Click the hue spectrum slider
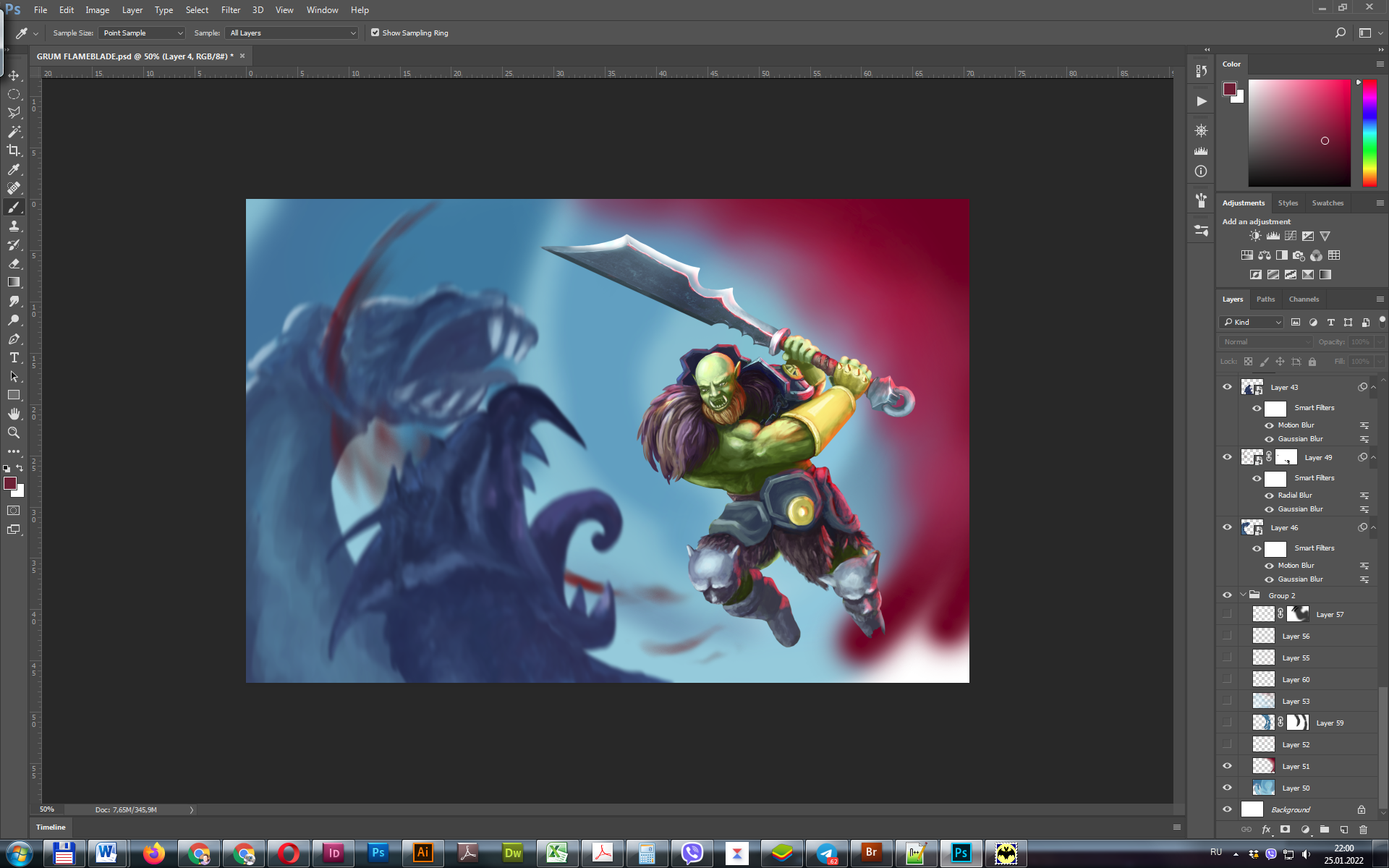 click(x=1369, y=132)
